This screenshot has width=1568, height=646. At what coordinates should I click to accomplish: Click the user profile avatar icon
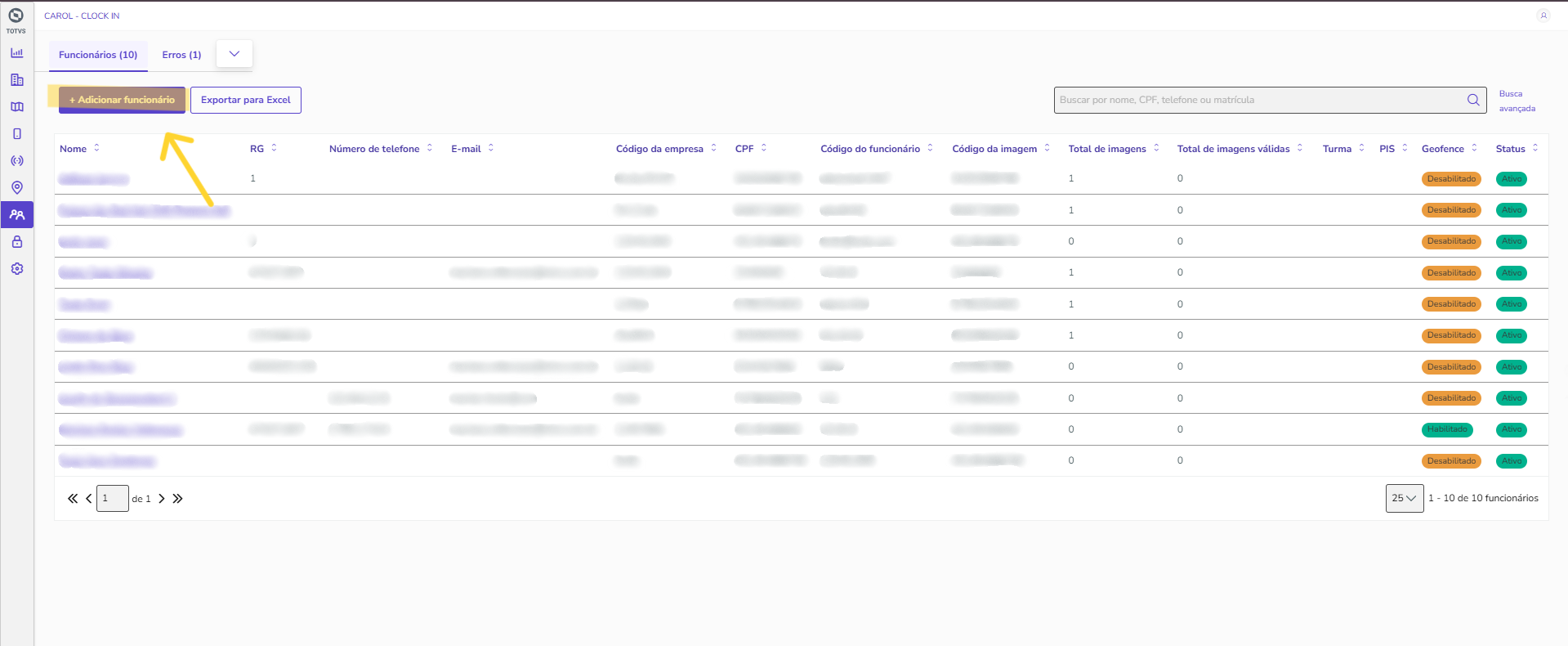click(x=1543, y=16)
